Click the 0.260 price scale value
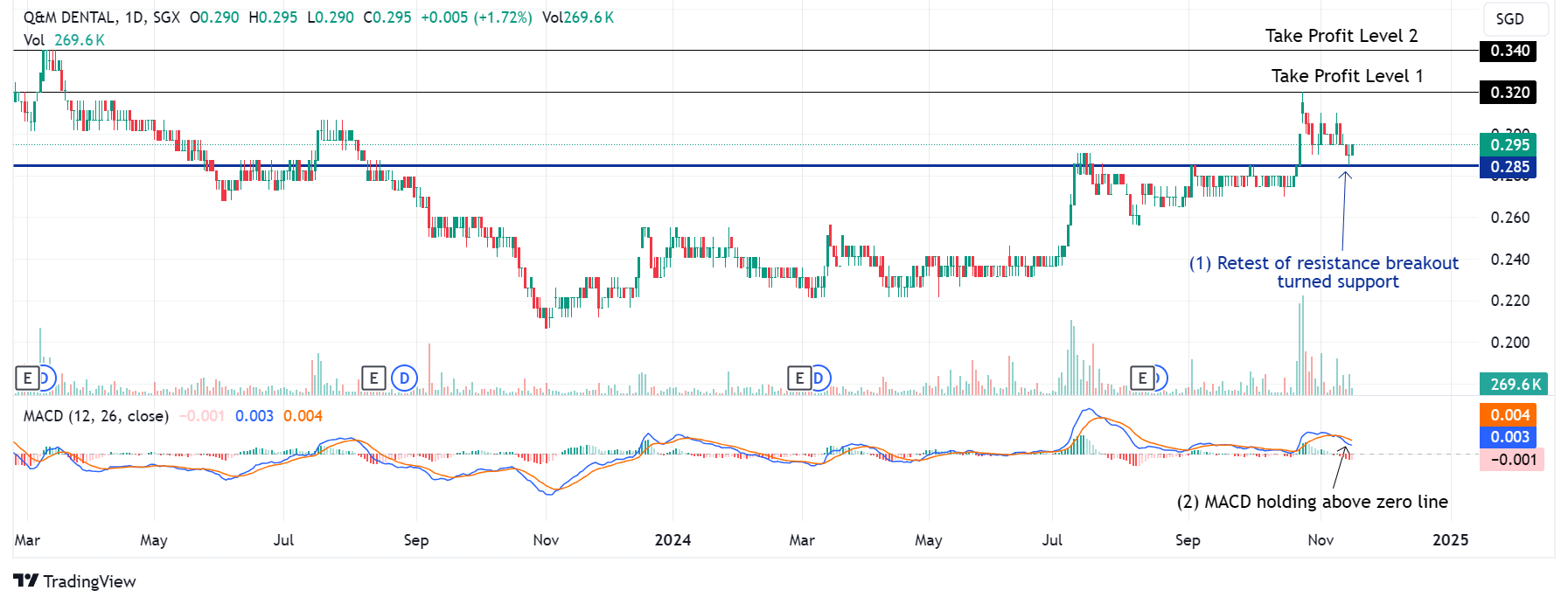Screen dimensions: 1568x604 click(1510, 218)
